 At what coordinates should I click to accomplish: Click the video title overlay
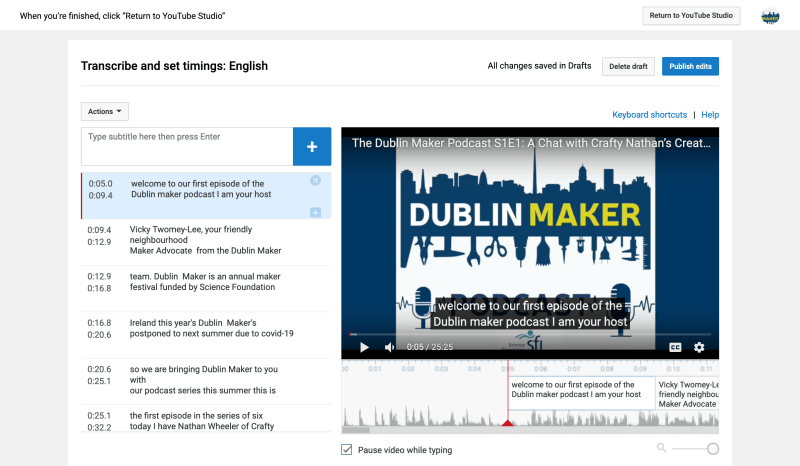click(x=531, y=143)
